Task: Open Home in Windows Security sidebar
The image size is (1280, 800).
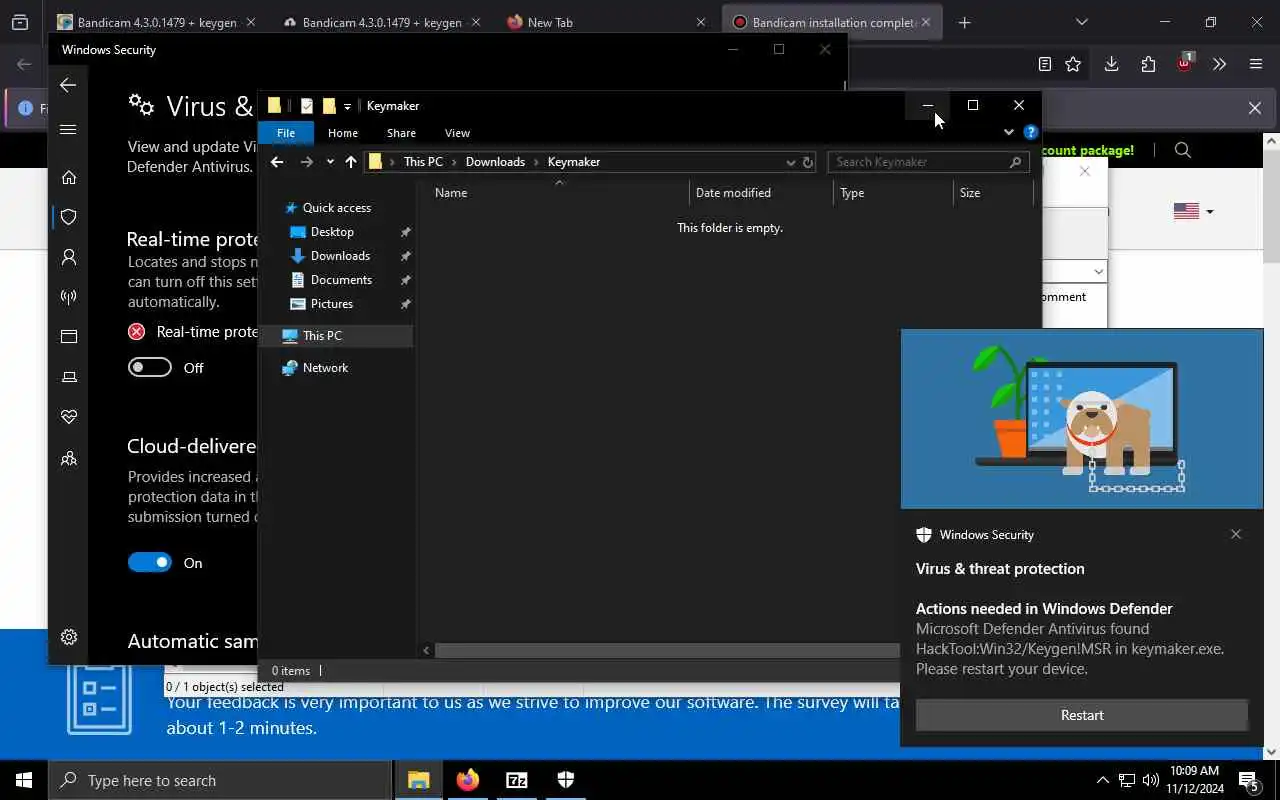Action: pos(69,177)
